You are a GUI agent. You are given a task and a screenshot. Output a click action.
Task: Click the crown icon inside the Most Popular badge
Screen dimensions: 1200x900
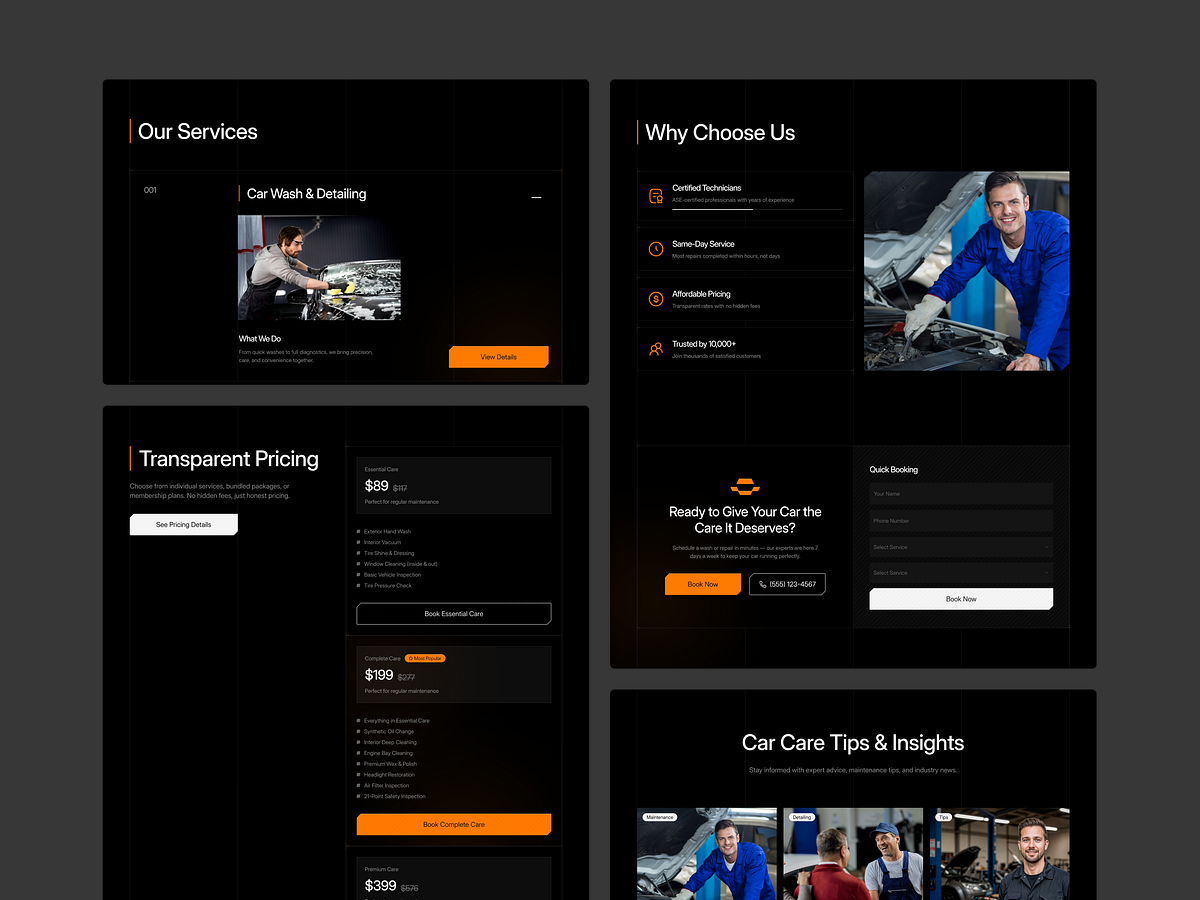click(x=410, y=658)
